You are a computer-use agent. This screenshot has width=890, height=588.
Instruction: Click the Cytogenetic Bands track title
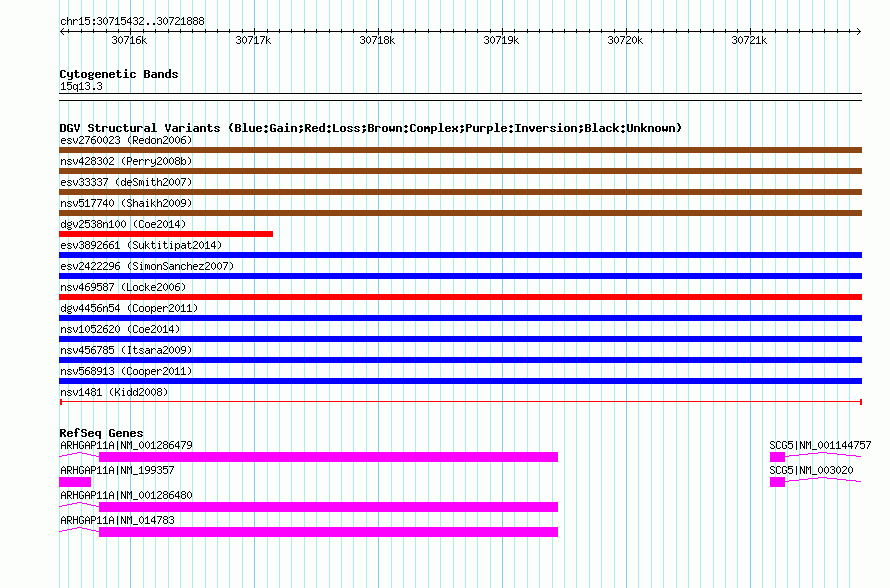coord(119,74)
